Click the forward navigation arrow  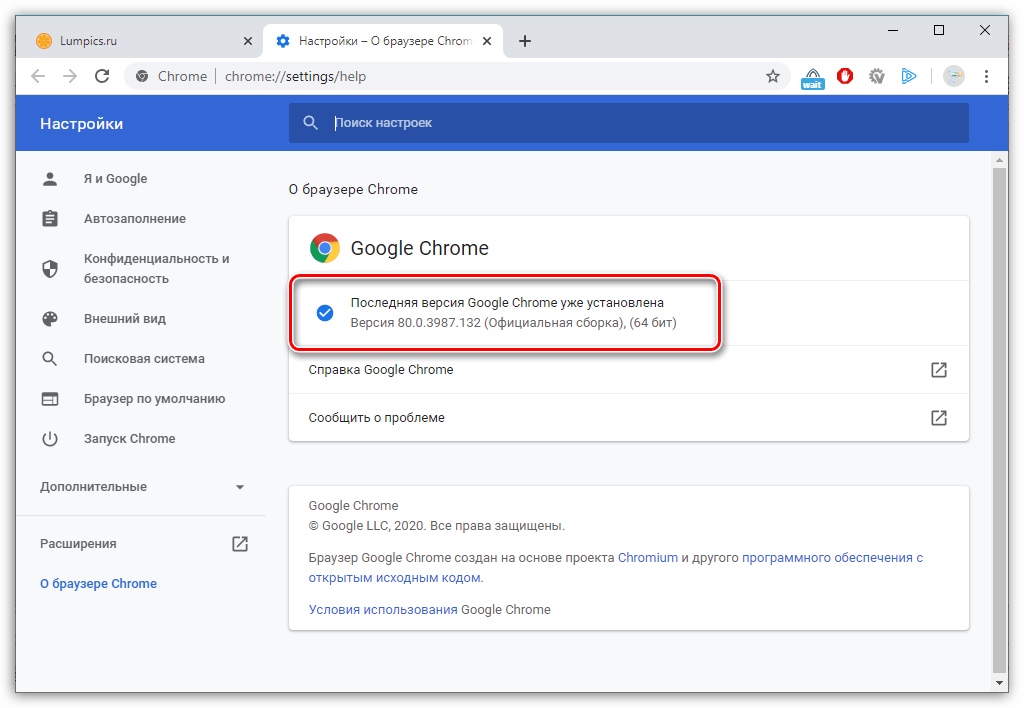(70, 76)
